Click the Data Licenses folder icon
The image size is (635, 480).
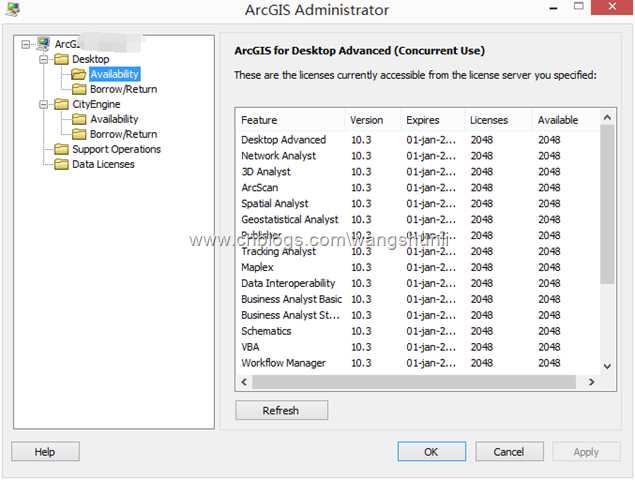coord(61,164)
